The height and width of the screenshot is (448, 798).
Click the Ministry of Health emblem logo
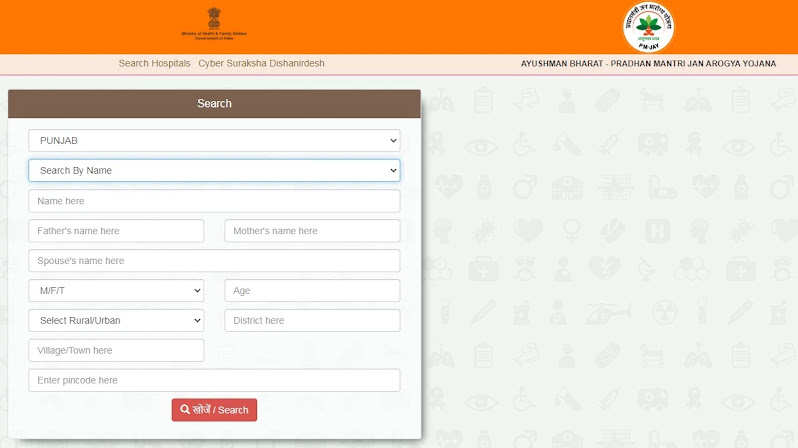point(214,23)
